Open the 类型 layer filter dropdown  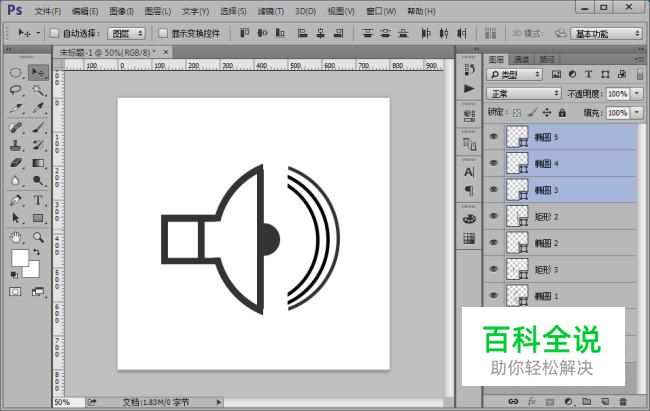pos(514,74)
